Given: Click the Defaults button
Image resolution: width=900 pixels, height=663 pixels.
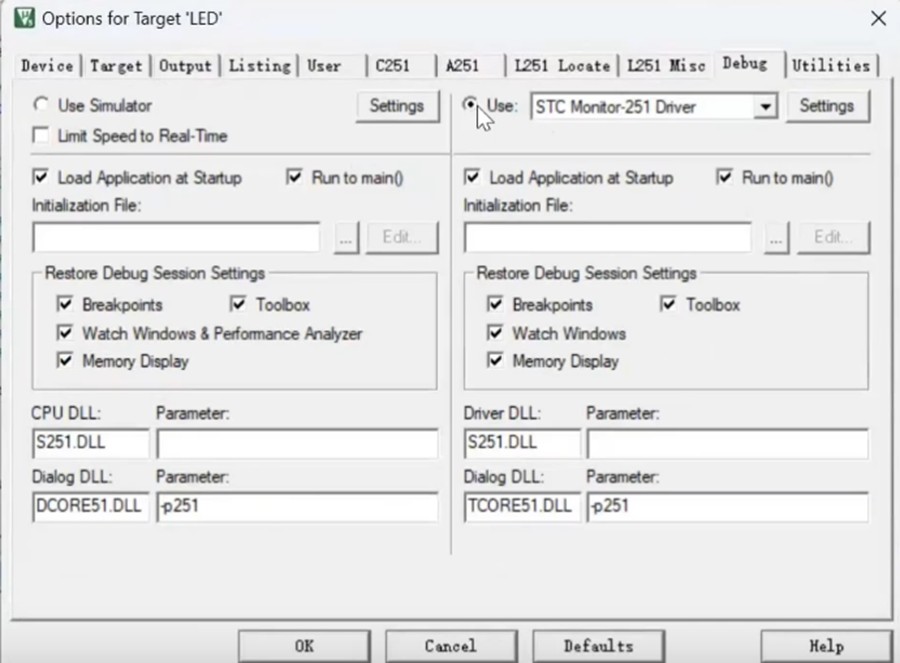Looking at the screenshot, I should point(598,646).
